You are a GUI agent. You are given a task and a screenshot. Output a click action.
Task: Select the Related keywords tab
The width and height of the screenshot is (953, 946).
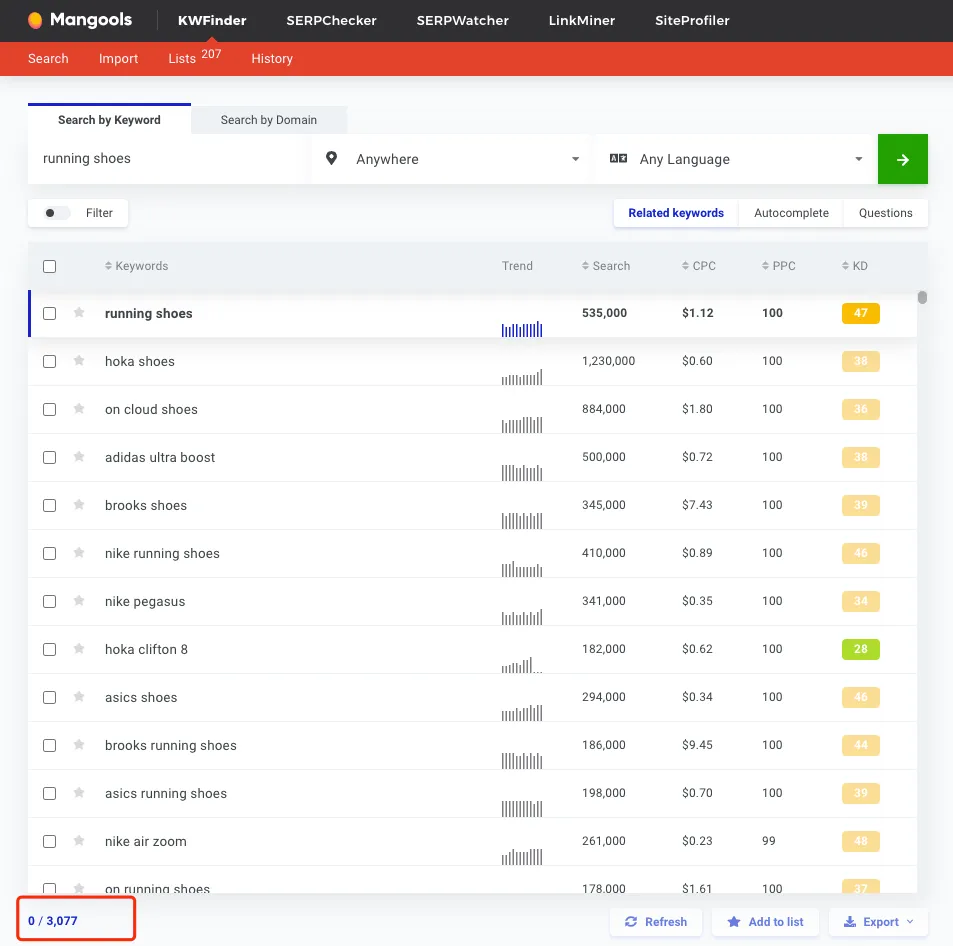676,213
